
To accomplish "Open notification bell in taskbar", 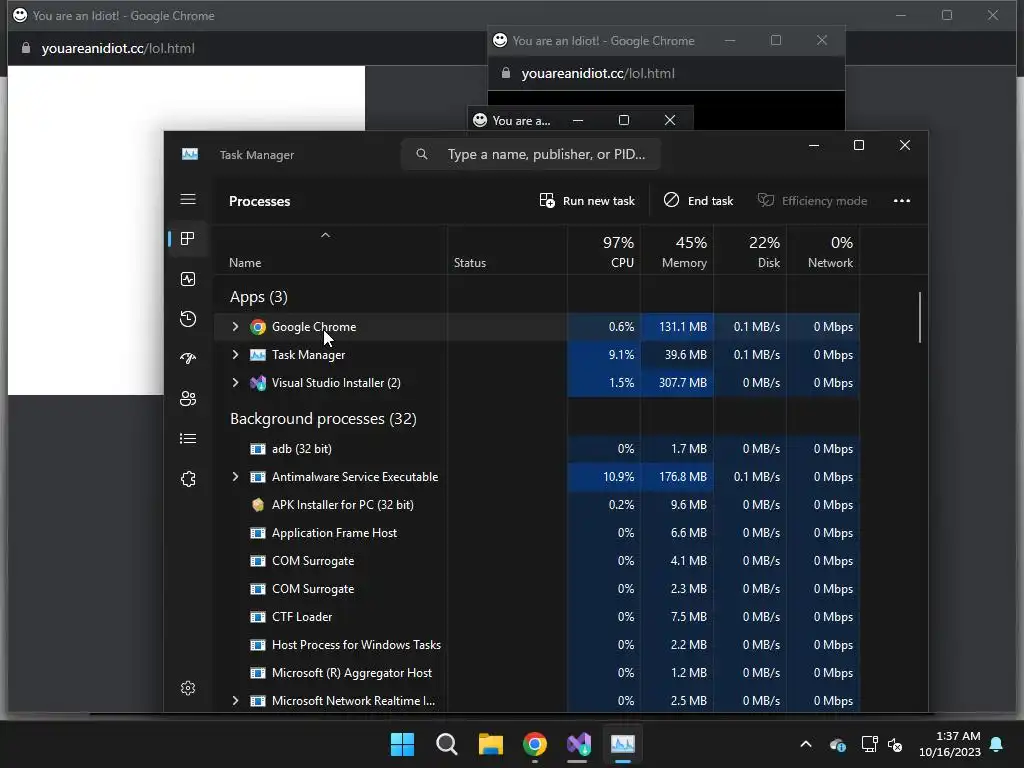I will pyautogui.click(x=997, y=744).
